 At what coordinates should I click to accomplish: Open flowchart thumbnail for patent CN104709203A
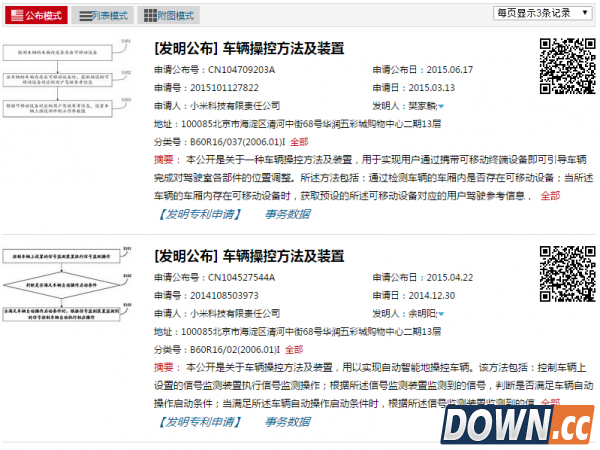click(67, 78)
